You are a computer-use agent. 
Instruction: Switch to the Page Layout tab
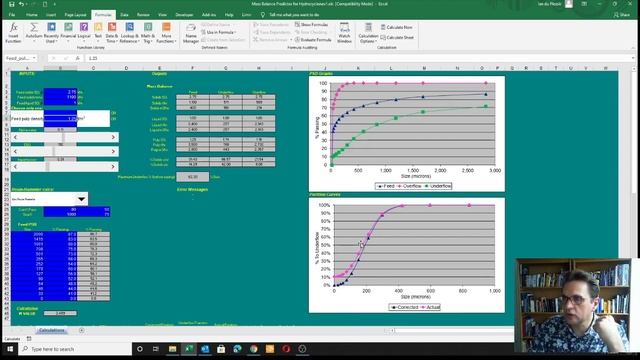click(76, 15)
